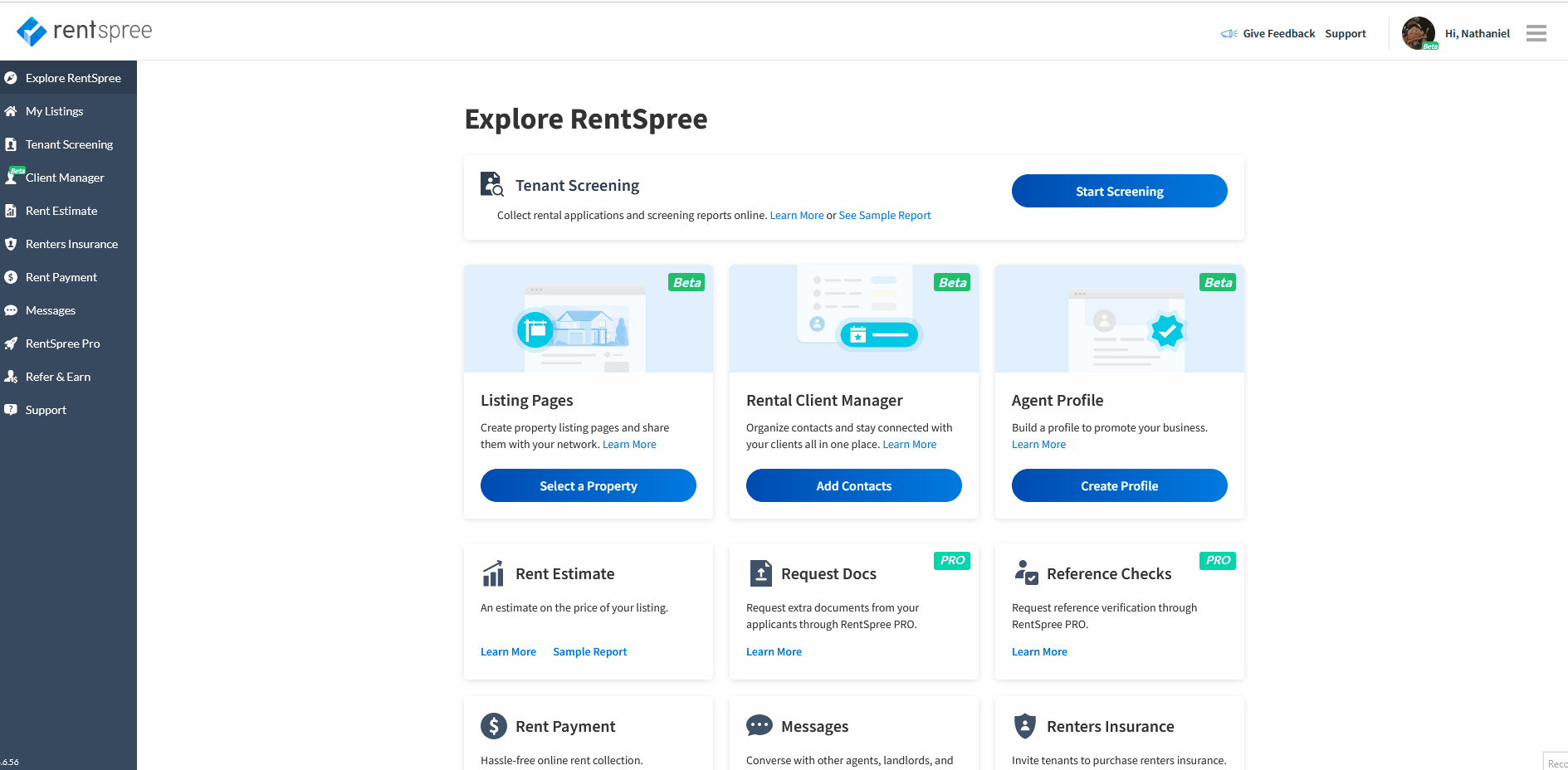Open Learn More under Rent Estimate
Image resolution: width=1568 pixels, height=770 pixels.
click(508, 652)
